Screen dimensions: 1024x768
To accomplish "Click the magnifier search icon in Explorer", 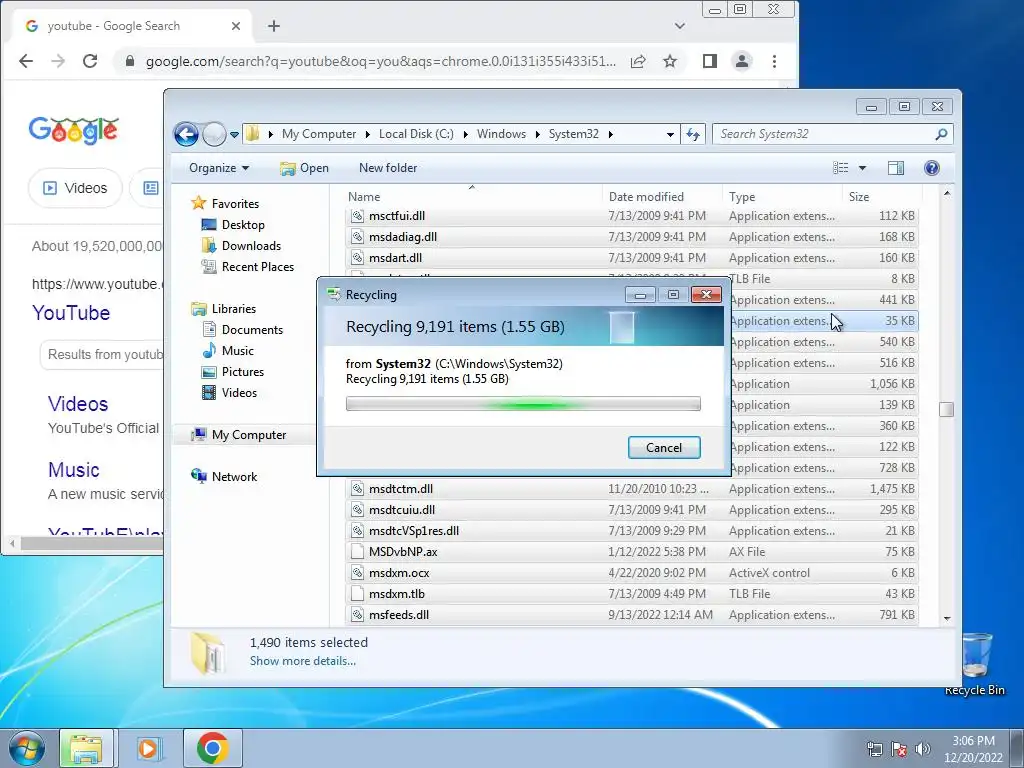I will (941, 134).
